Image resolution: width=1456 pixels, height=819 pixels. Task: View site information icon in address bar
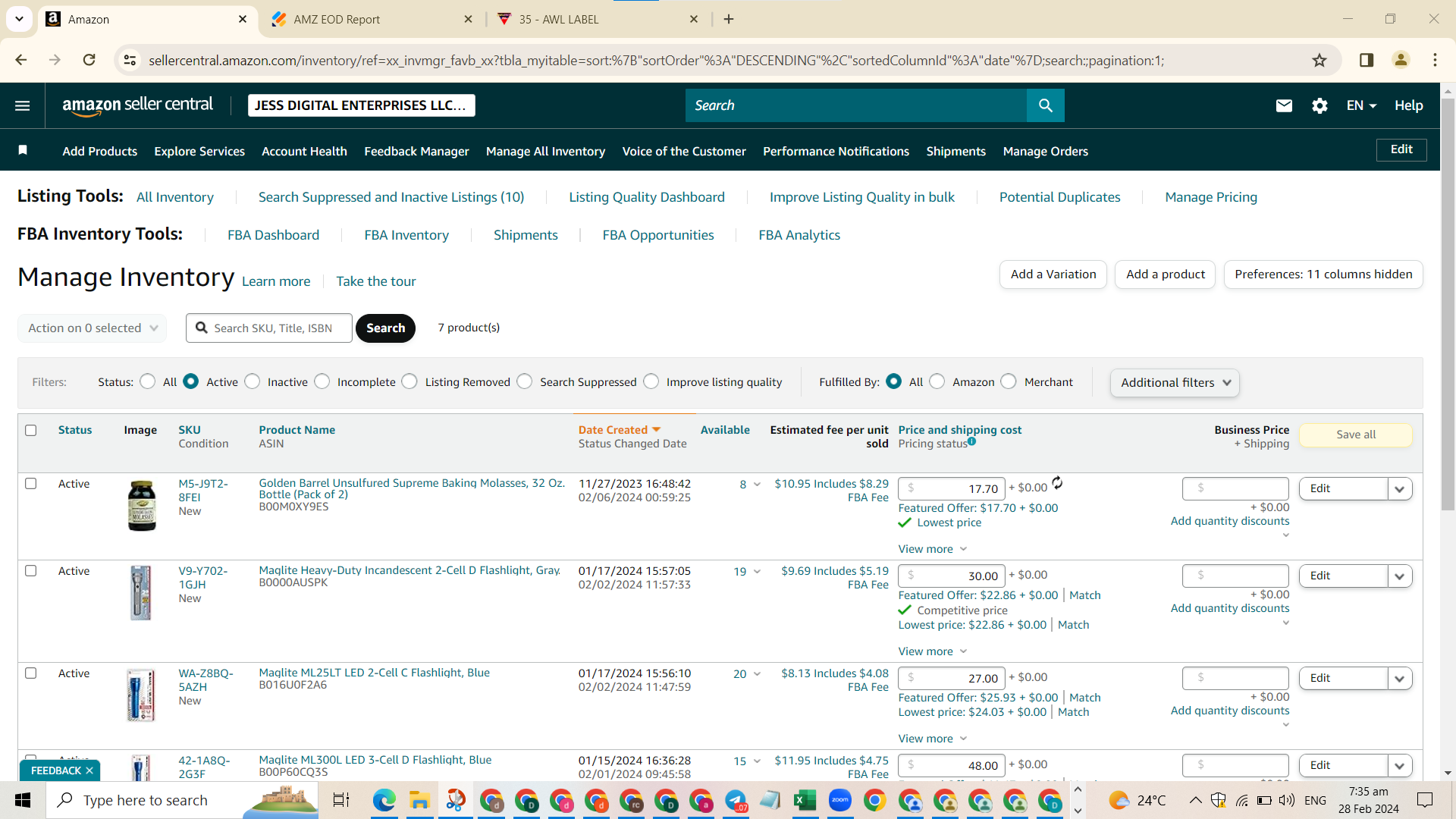coord(130,60)
